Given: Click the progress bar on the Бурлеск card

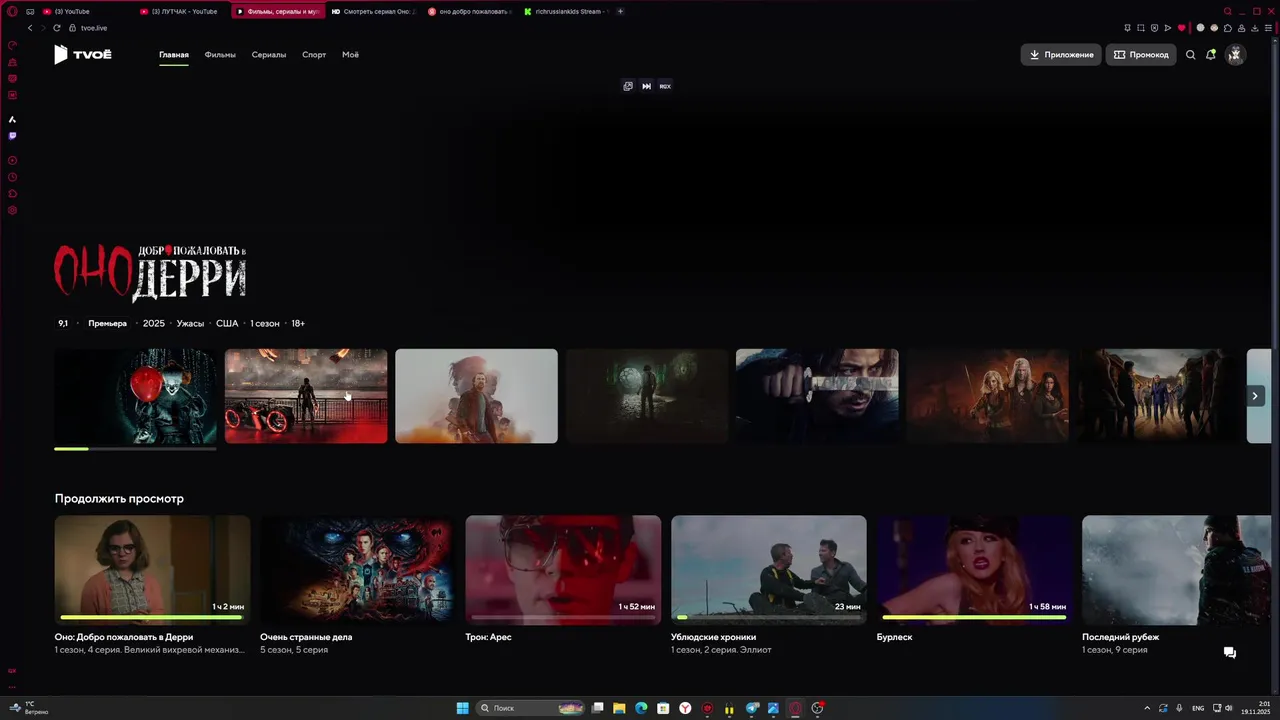Looking at the screenshot, I should coord(974,617).
